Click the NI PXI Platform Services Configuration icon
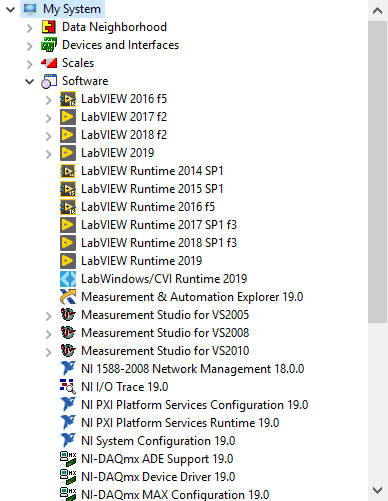 click(68, 404)
